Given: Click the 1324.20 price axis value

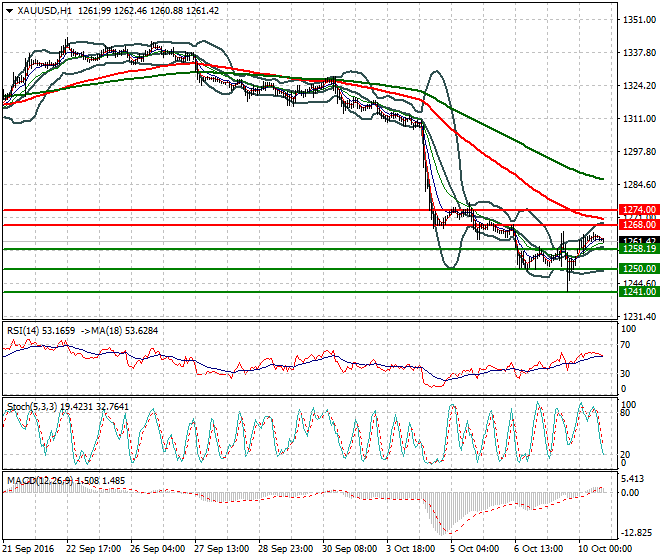Looking at the screenshot, I should (x=639, y=86).
